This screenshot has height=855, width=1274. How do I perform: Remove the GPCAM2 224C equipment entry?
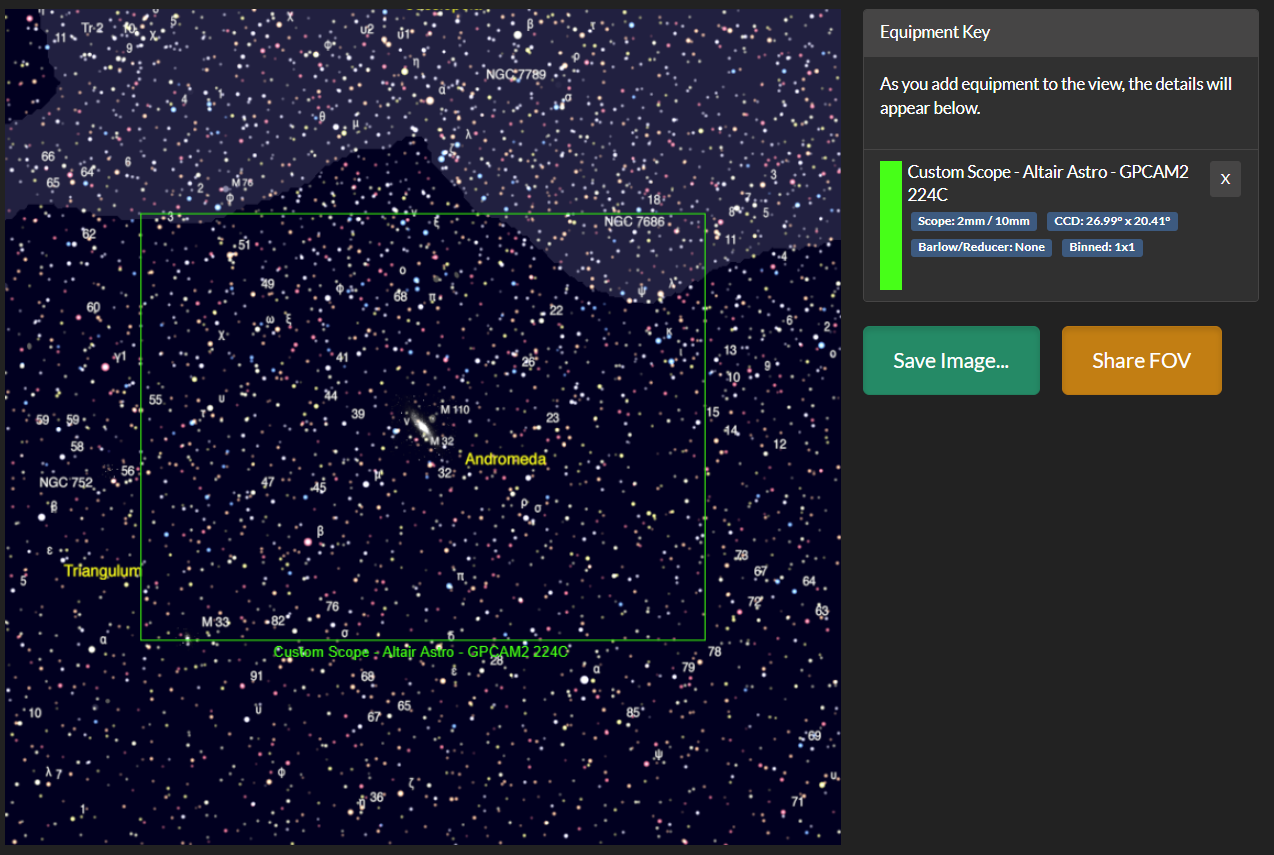[x=1225, y=179]
